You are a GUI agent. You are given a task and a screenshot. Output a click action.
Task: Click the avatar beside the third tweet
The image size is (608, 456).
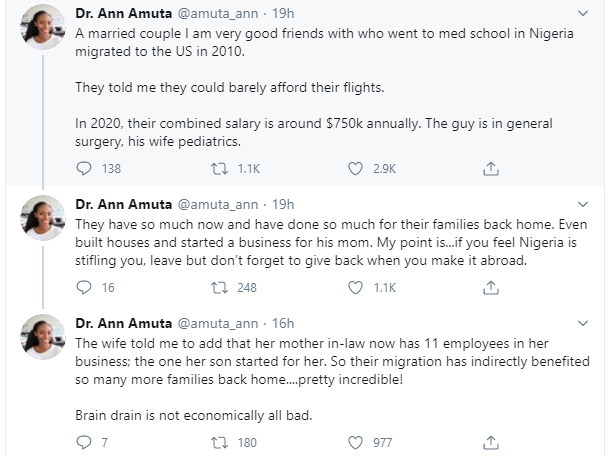click(x=41, y=336)
